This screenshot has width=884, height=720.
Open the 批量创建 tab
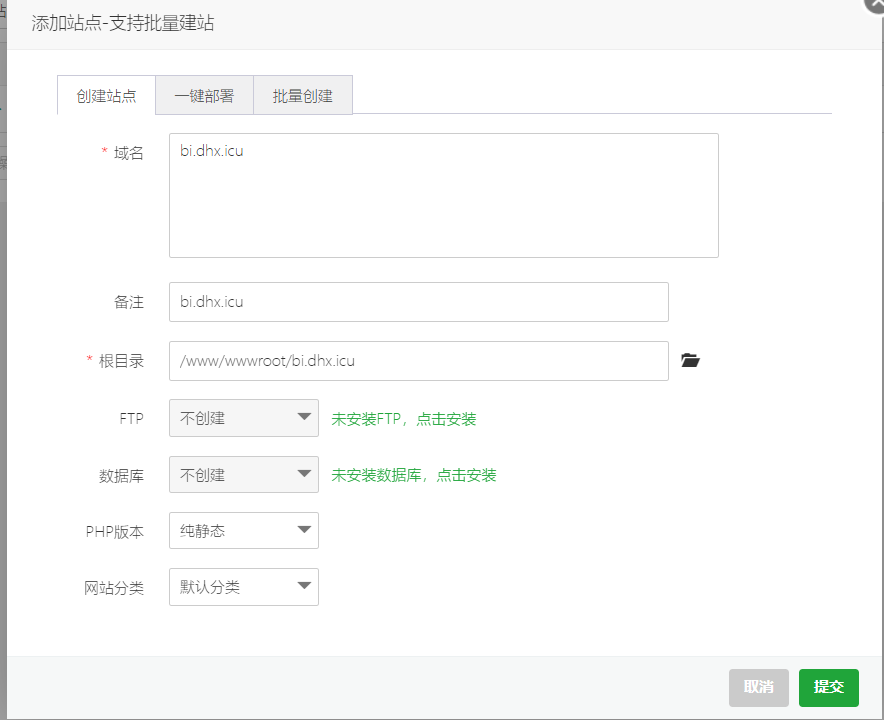tap(303, 95)
